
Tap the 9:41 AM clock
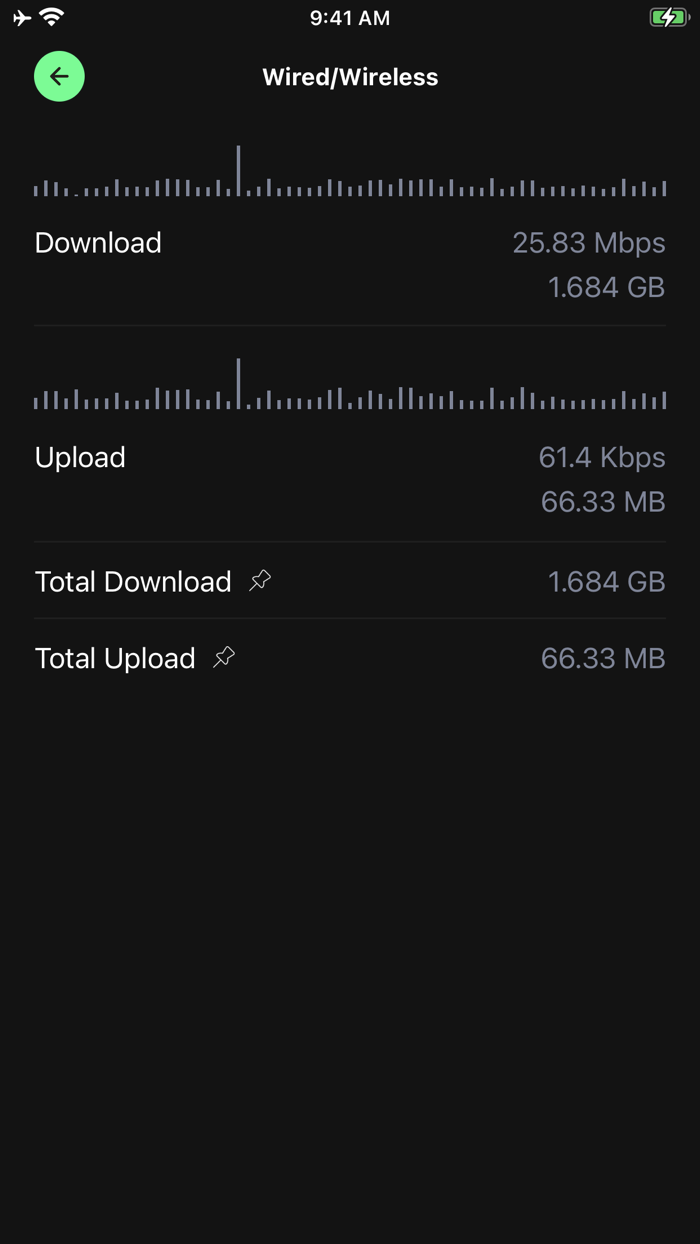pos(350,18)
